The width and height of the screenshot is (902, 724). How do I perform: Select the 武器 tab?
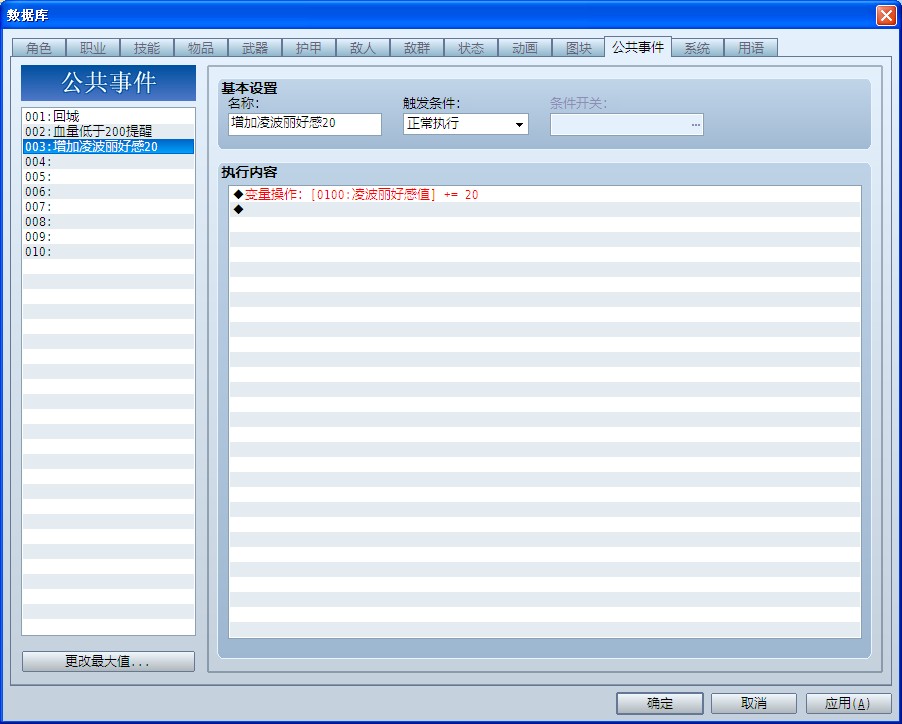[255, 48]
